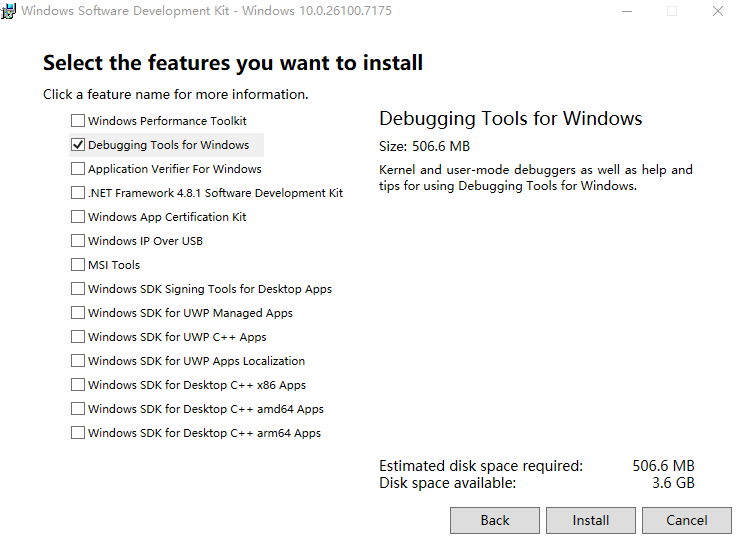Click 'Windows SDK Signing Tools for Desktop Apps' name
740x539 pixels.
pos(210,289)
